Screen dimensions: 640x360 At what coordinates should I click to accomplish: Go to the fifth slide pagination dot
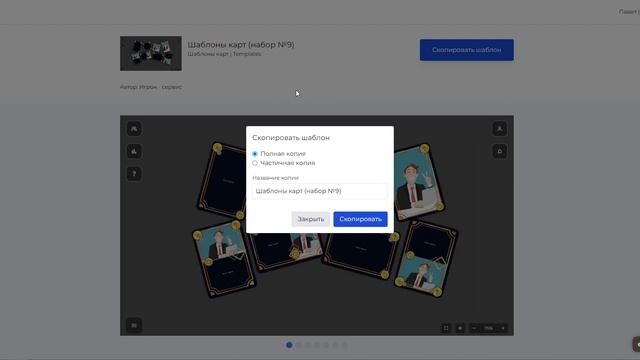coord(326,345)
